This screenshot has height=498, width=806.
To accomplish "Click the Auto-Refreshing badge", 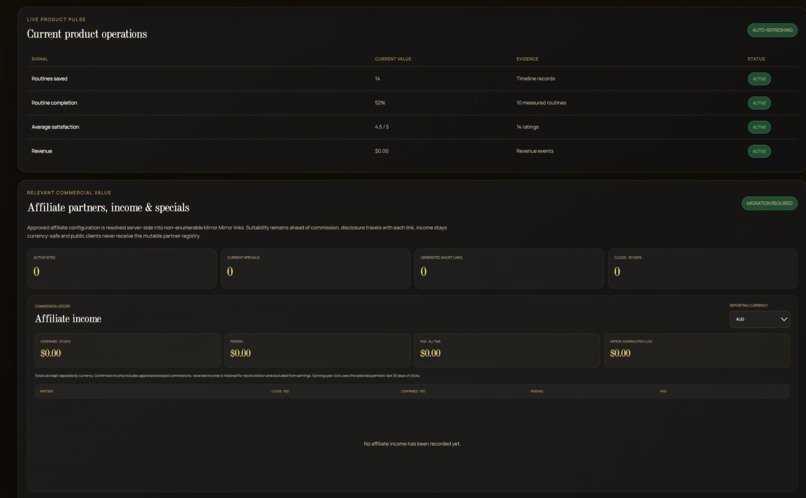I will 772,30.
